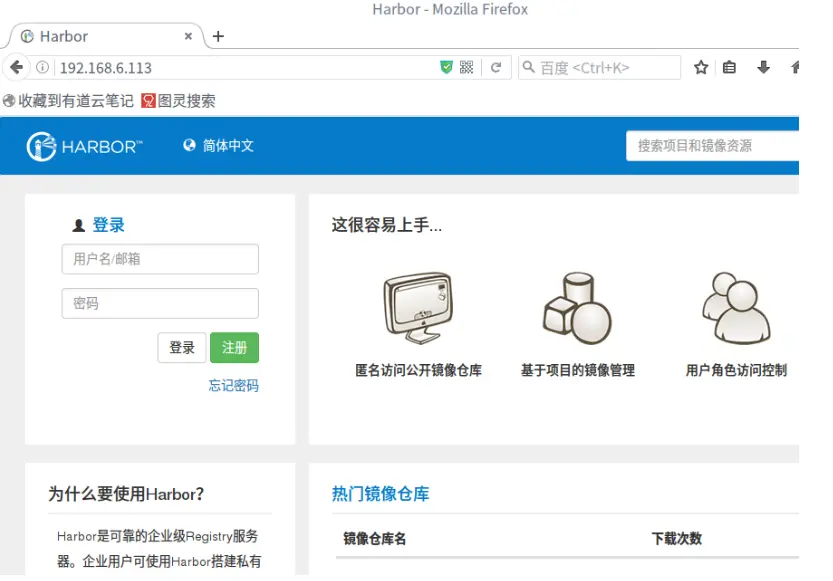Click the red 图灵搜索 bookmark icon
This screenshot has width=833, height=581.
(x=148, y=101)
